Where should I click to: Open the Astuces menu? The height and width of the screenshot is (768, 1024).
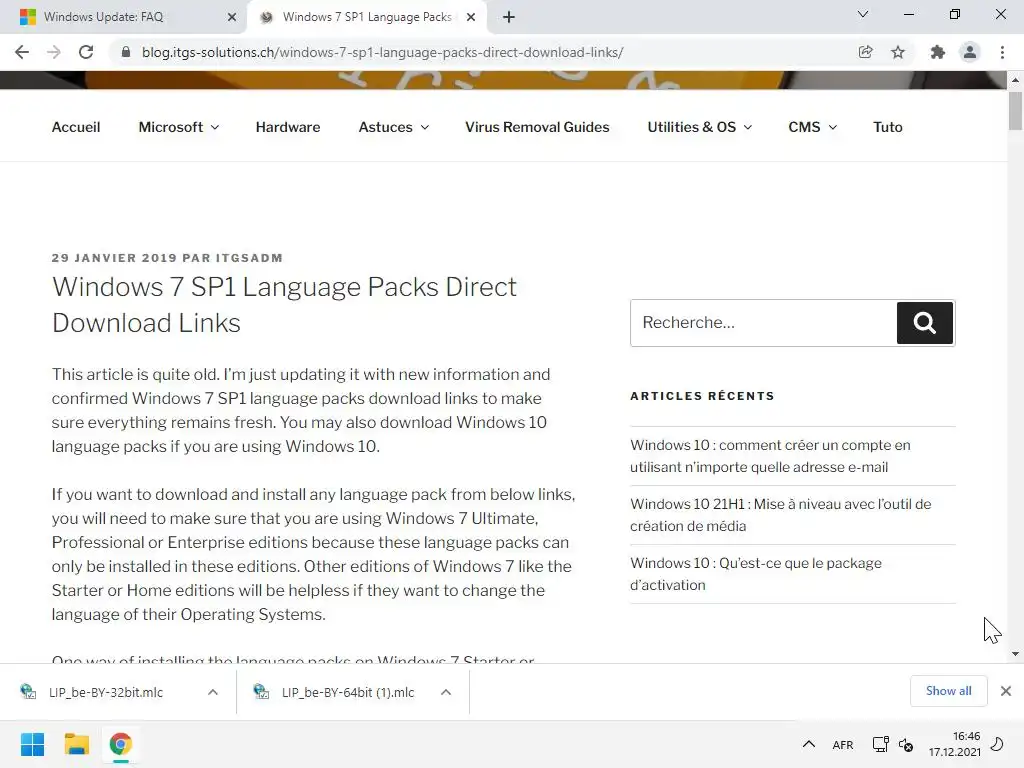(385, 127)
